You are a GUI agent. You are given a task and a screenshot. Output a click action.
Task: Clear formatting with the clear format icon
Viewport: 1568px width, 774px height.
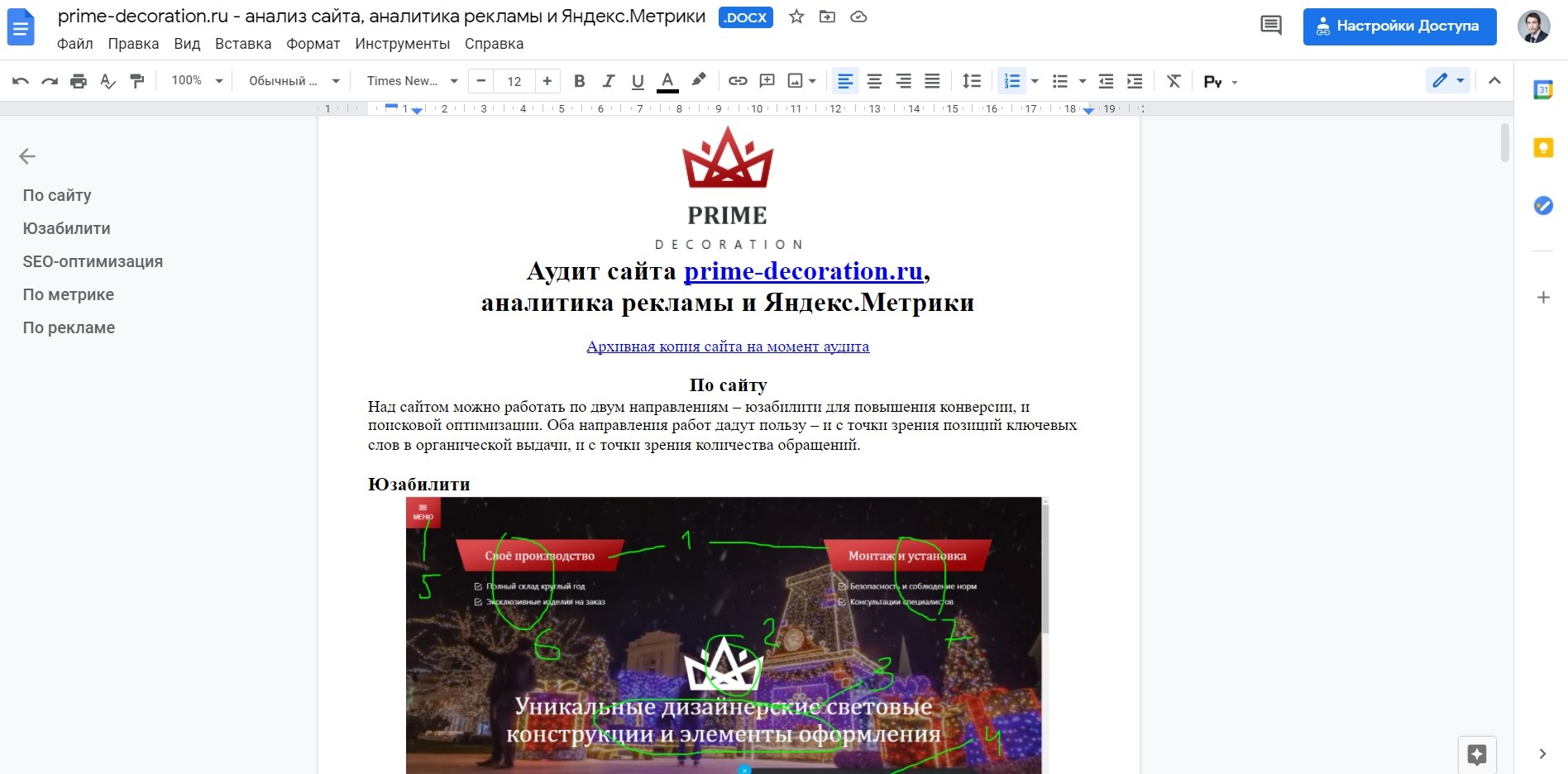tap(1174, 81)
